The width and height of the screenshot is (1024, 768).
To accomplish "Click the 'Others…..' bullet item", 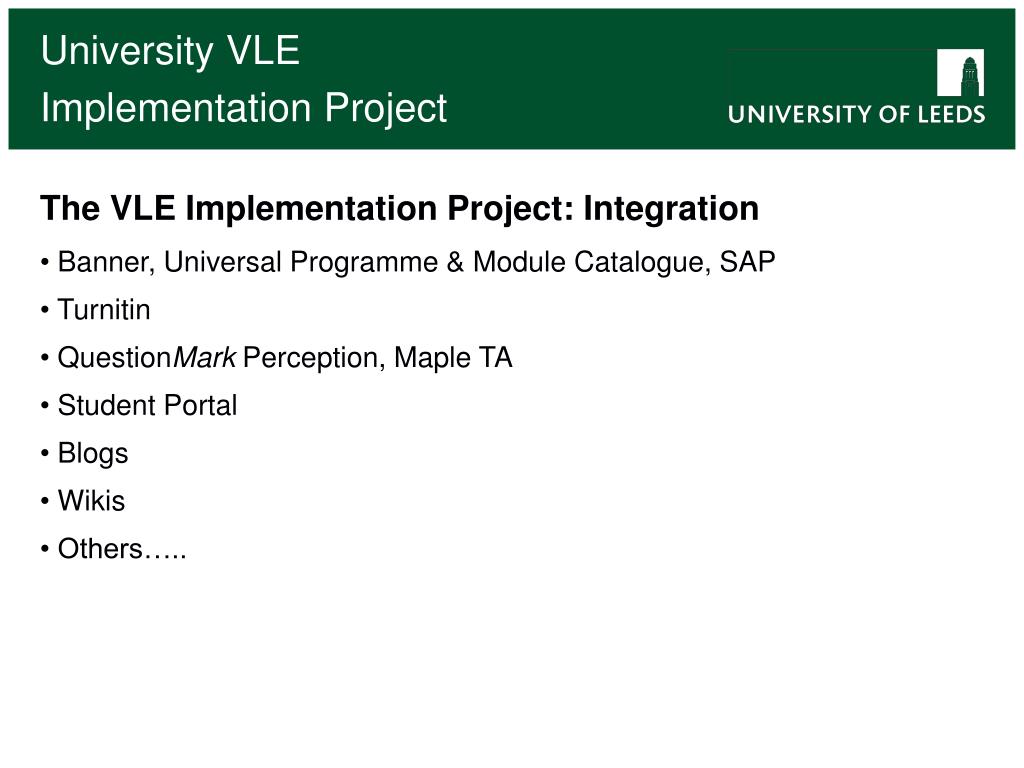I will click(122, 549).
